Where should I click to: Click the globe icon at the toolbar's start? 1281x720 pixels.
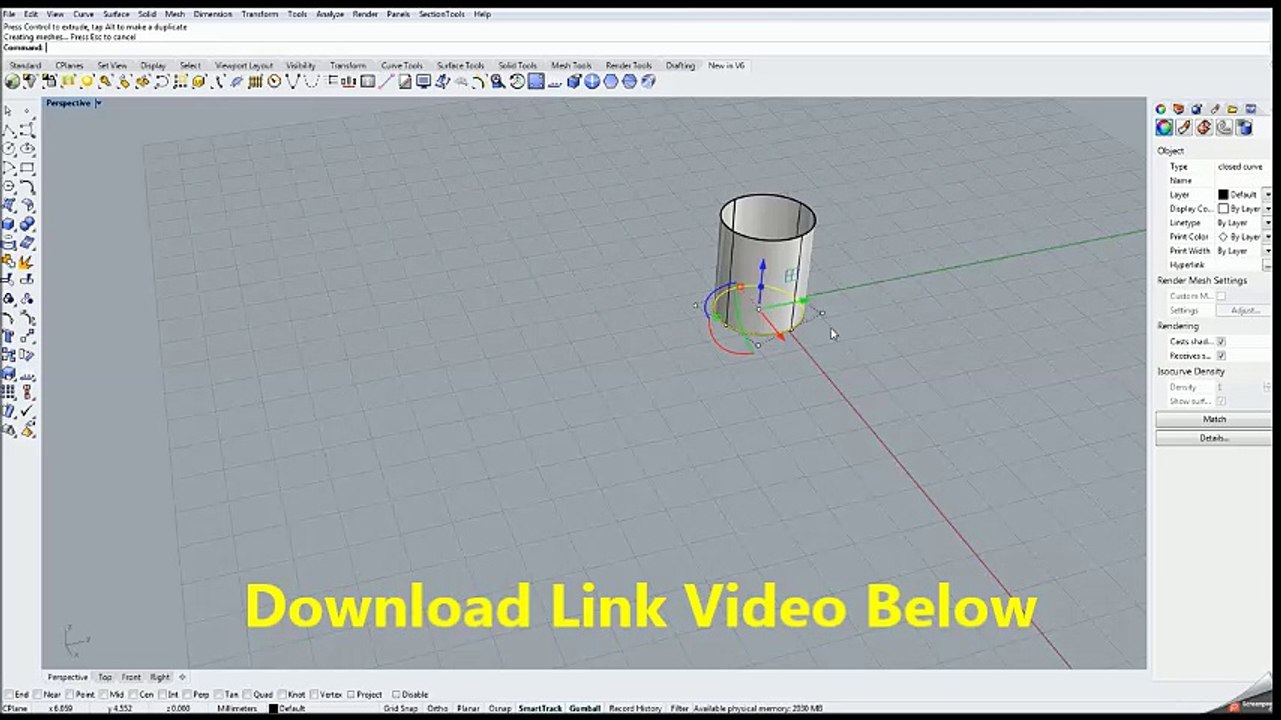click(12, 82)
